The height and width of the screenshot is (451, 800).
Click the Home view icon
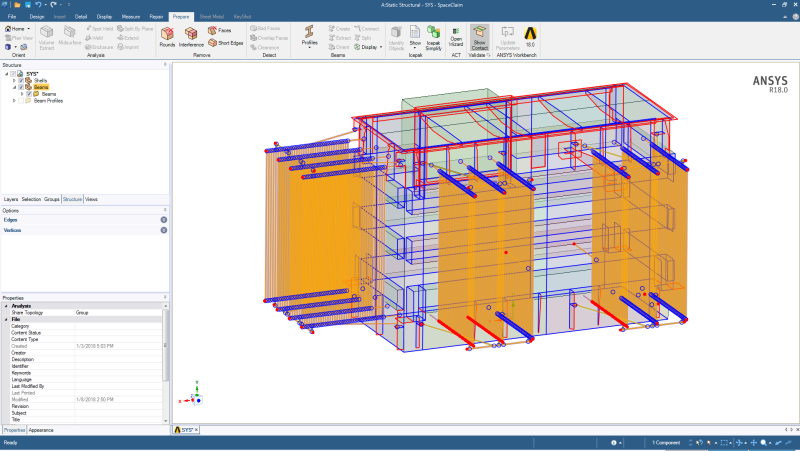click(8, 29)
